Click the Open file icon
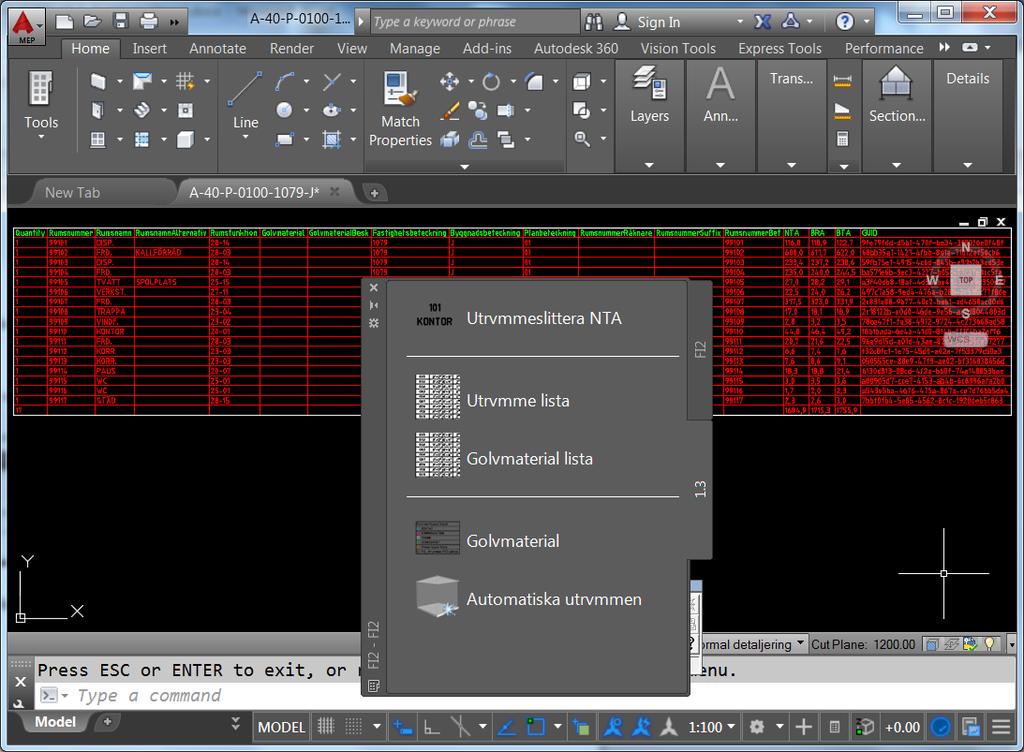This screenshot has height=752, width=1024. point(93,22)
